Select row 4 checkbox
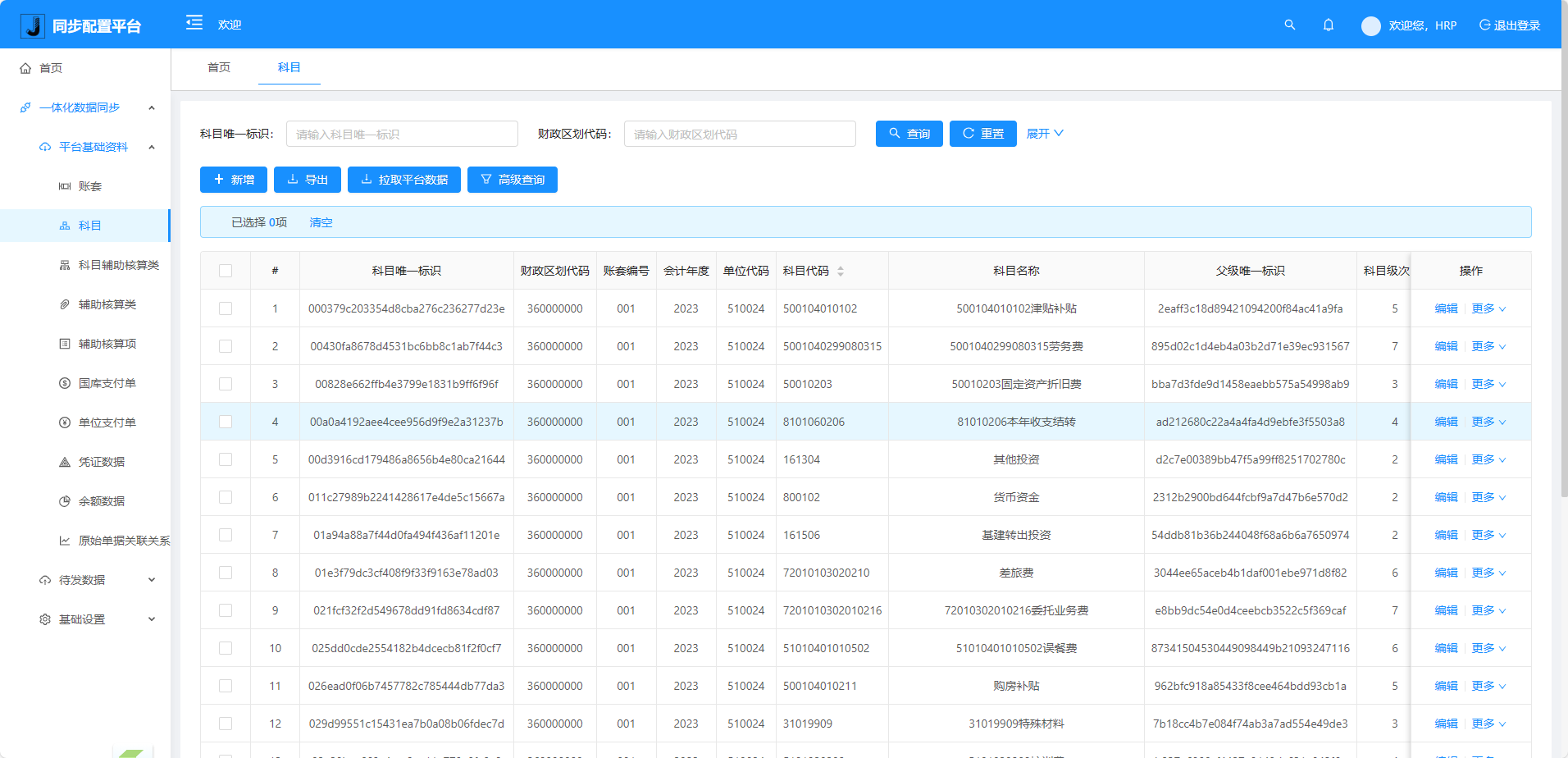Screen dimensions: 1568x758 (x=226, y=422)
